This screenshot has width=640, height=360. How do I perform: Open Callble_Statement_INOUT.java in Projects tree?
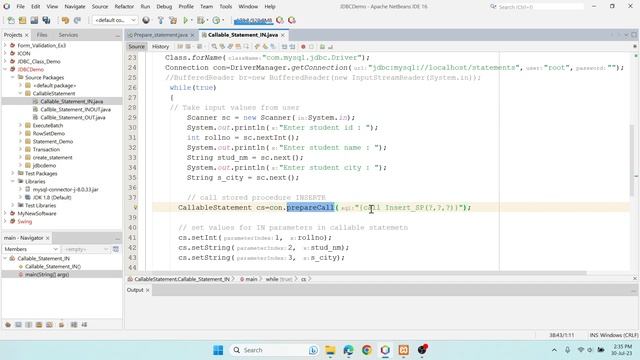tap(76, 109)
